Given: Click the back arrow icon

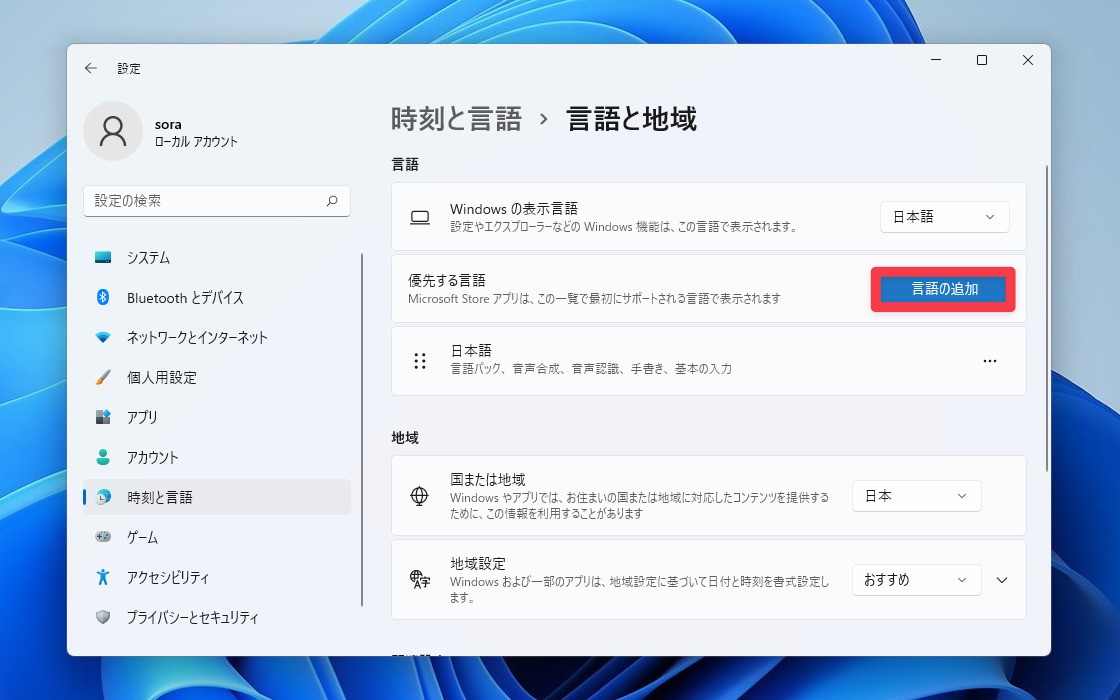Looking at the screenshot, I should pyautogui.click(x=91, y=68).
